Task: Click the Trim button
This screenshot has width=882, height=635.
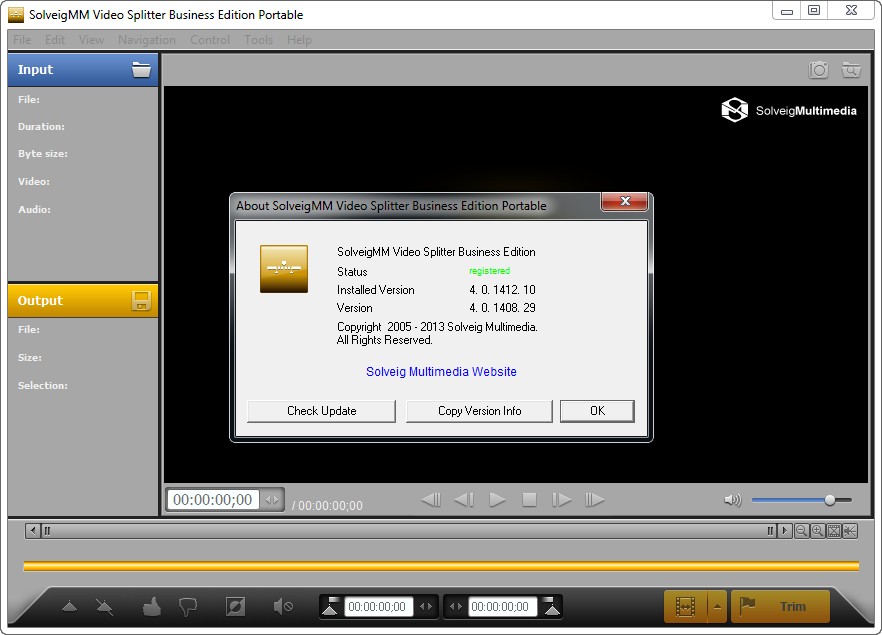Action: [x=780, y=606]
